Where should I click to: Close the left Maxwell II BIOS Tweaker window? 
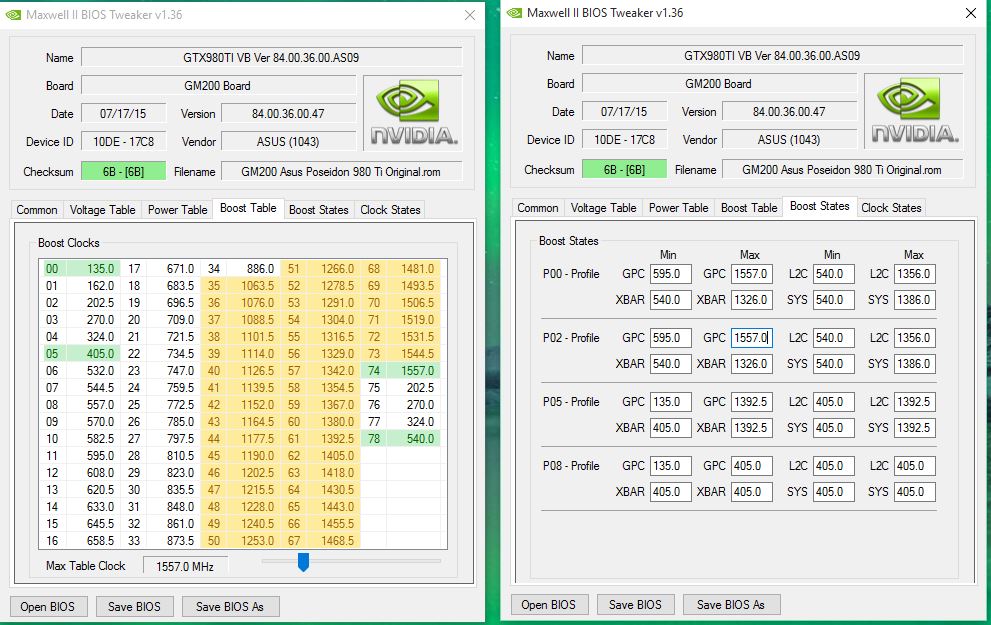(470, 15)
